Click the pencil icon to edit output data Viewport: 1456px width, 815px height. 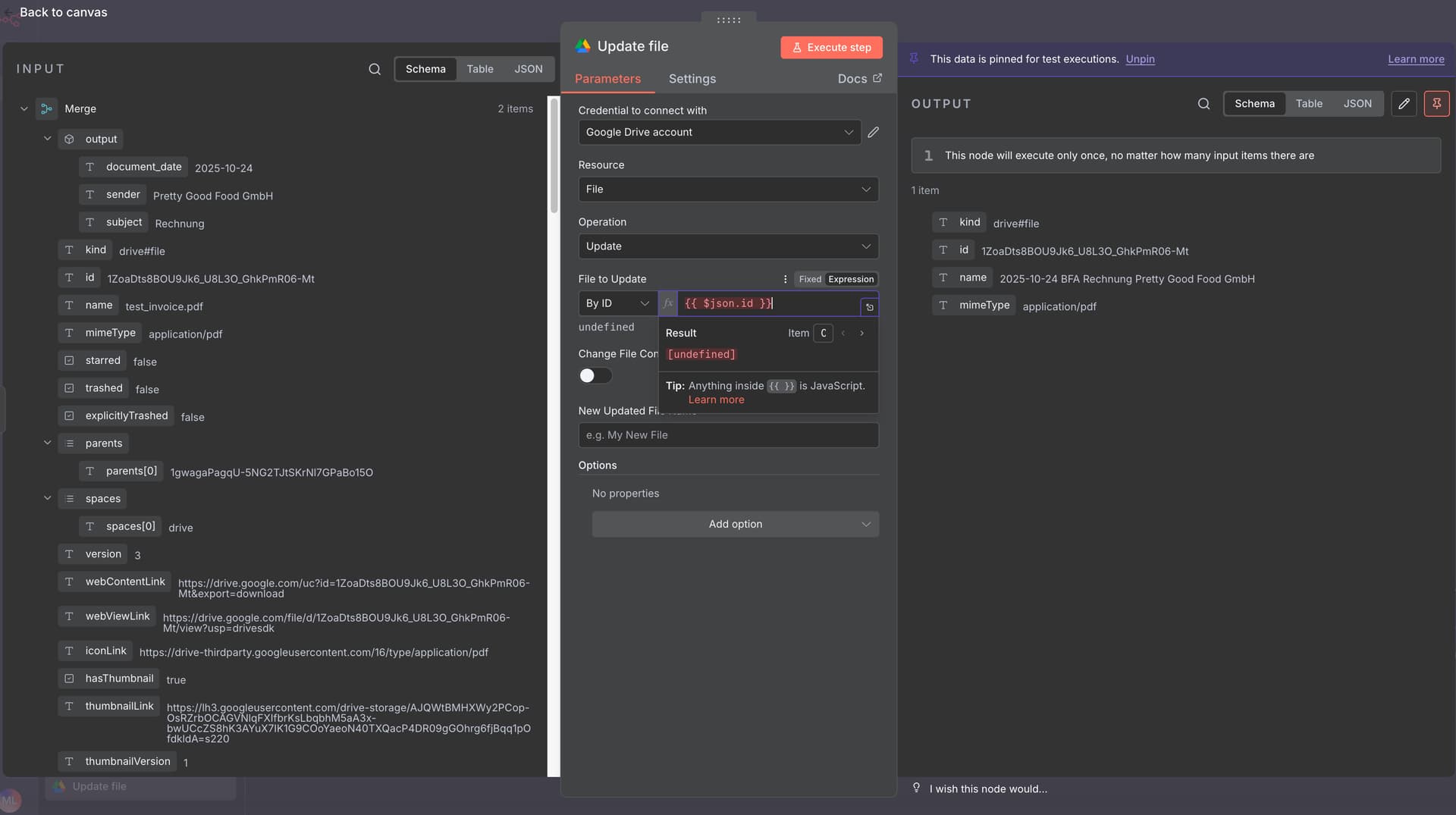pos(1404,104)
